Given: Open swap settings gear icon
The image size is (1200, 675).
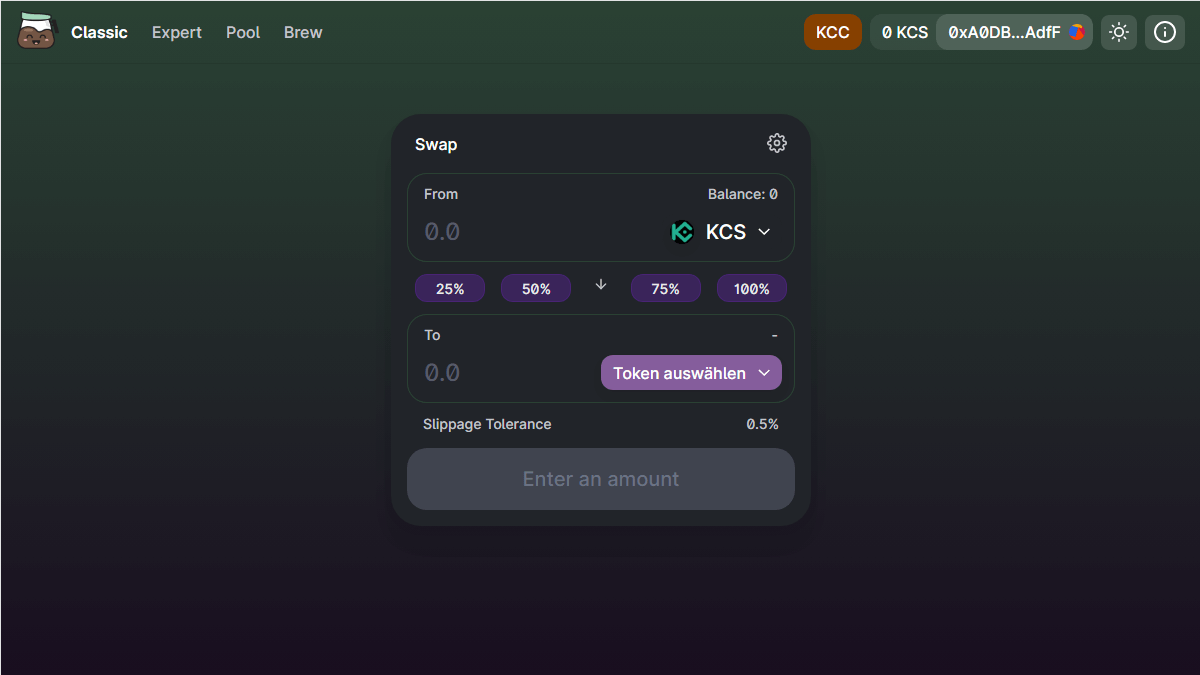Looking at the screenshot, I should (777, 144).
